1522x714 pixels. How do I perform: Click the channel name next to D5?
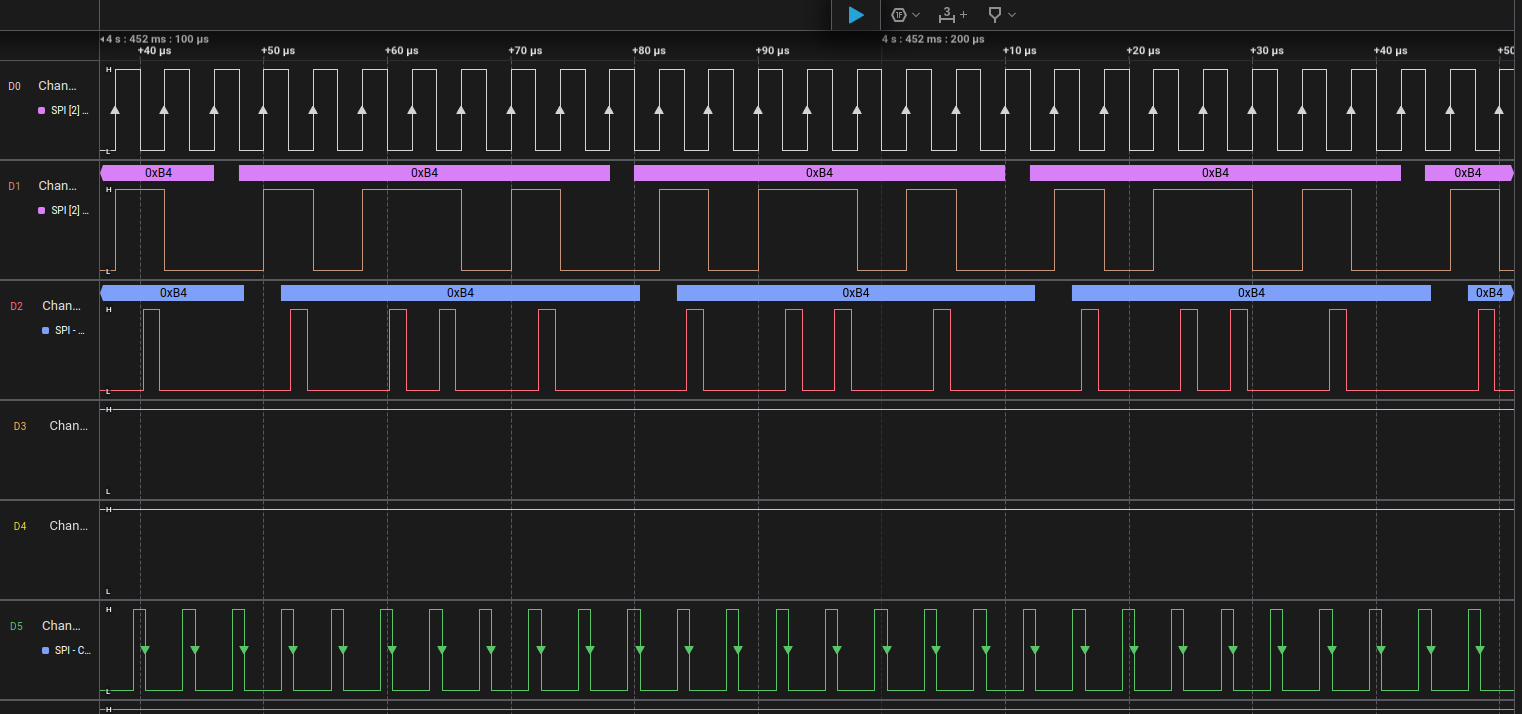point(62,626)
